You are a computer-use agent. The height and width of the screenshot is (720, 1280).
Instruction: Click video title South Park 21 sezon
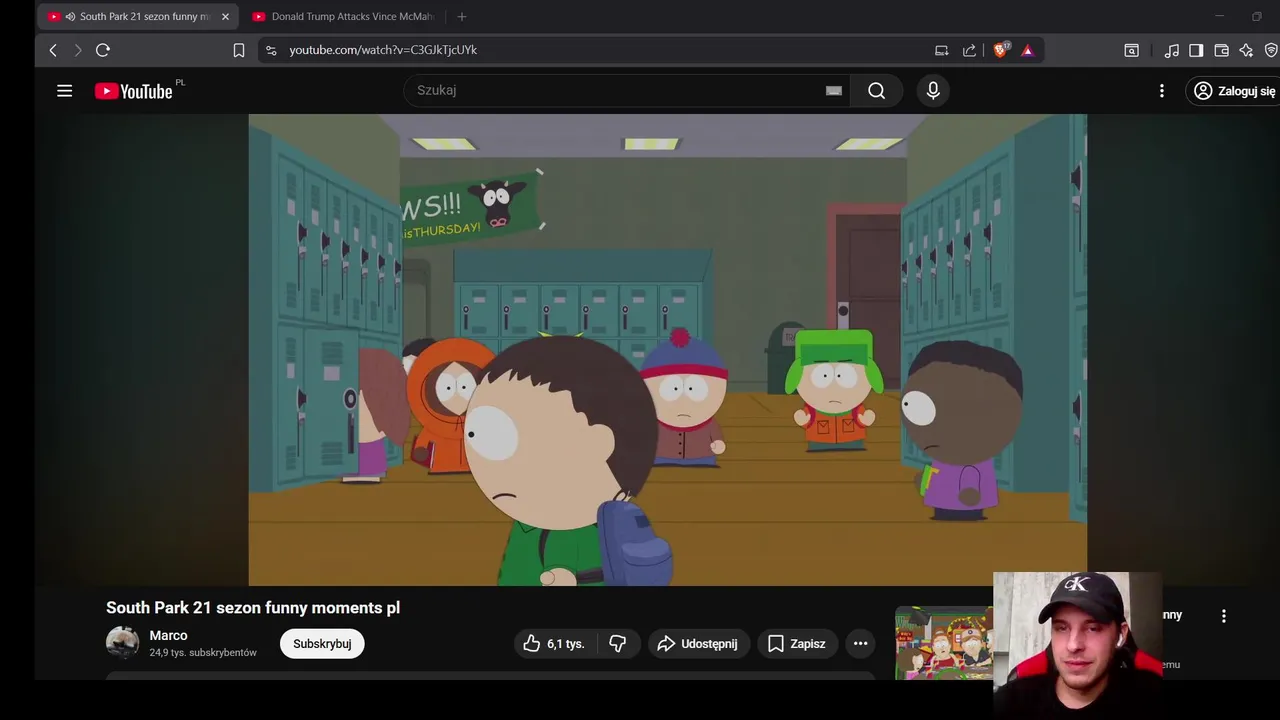pyautogui.click(x=253, y=607)
